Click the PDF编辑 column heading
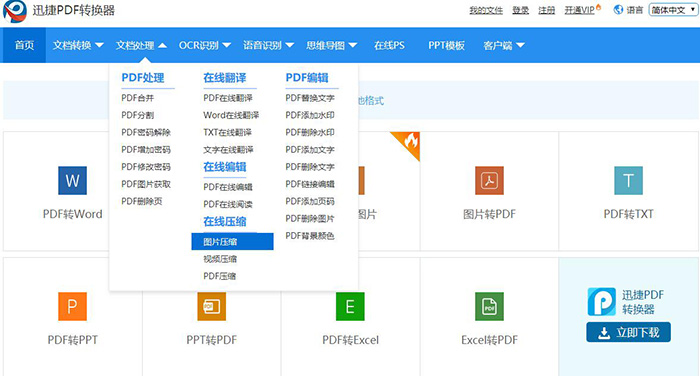The image size is (700, 376). tap(307, 78)
